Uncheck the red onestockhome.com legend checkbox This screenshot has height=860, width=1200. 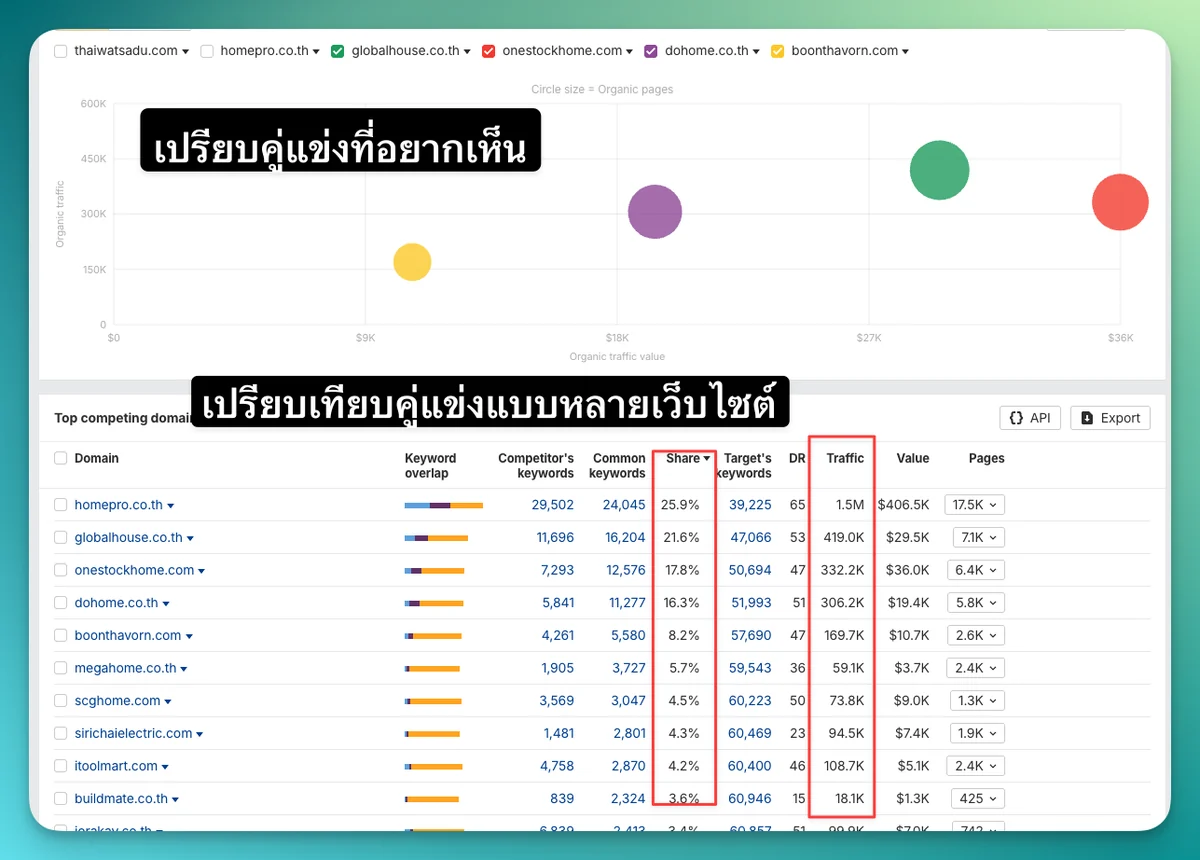488,51
